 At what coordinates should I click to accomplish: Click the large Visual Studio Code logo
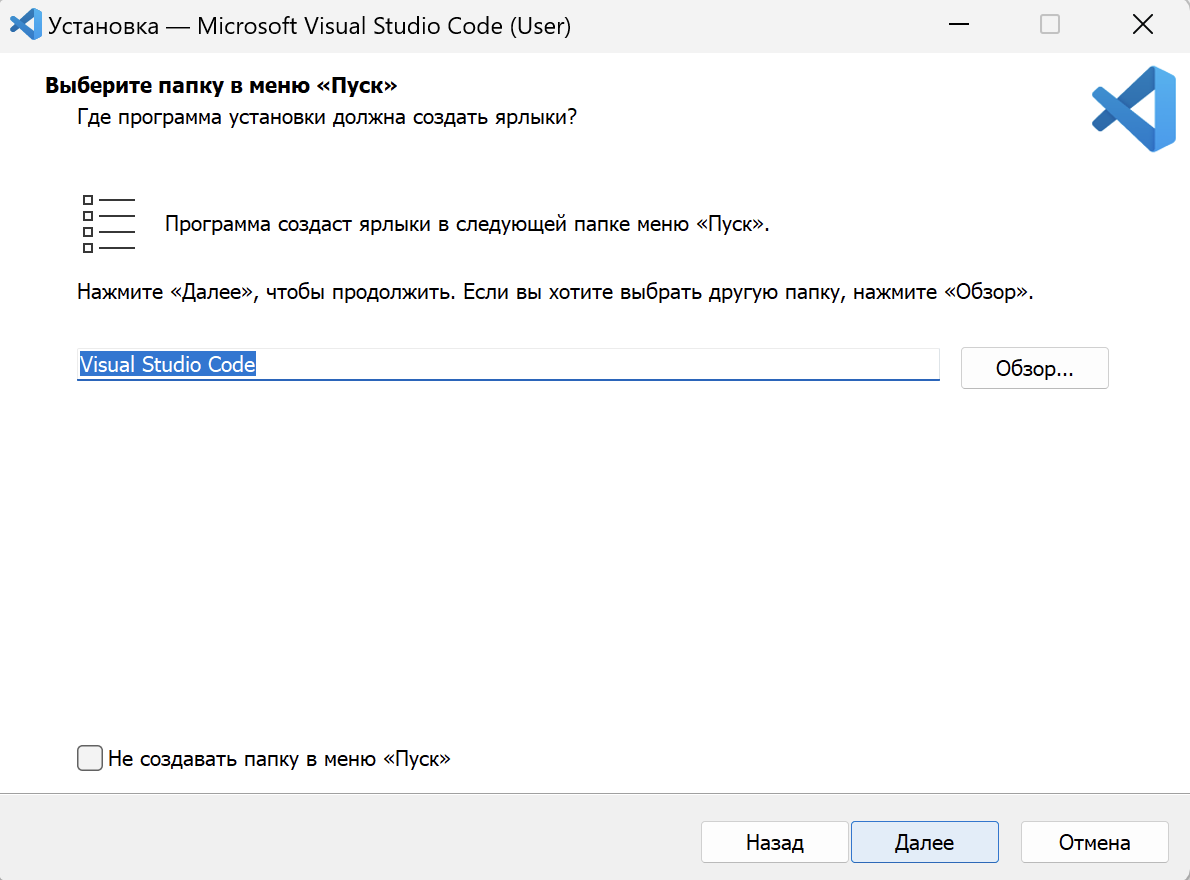coord(1133,109)
